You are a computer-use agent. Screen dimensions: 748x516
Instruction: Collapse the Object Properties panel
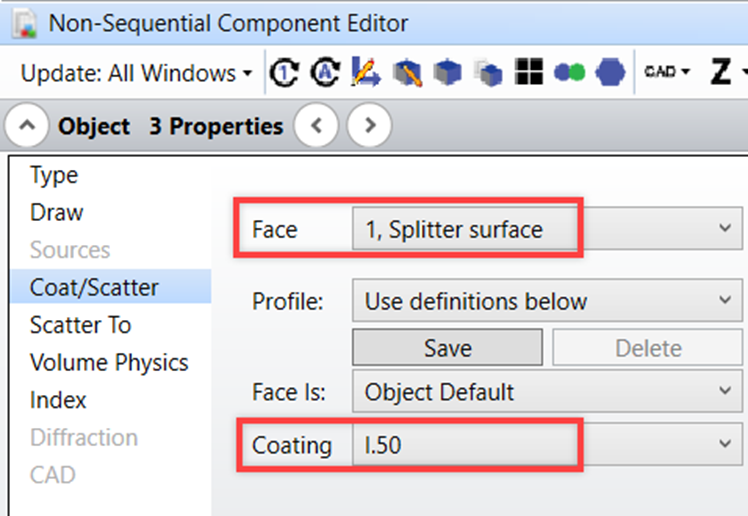(29, 127)
